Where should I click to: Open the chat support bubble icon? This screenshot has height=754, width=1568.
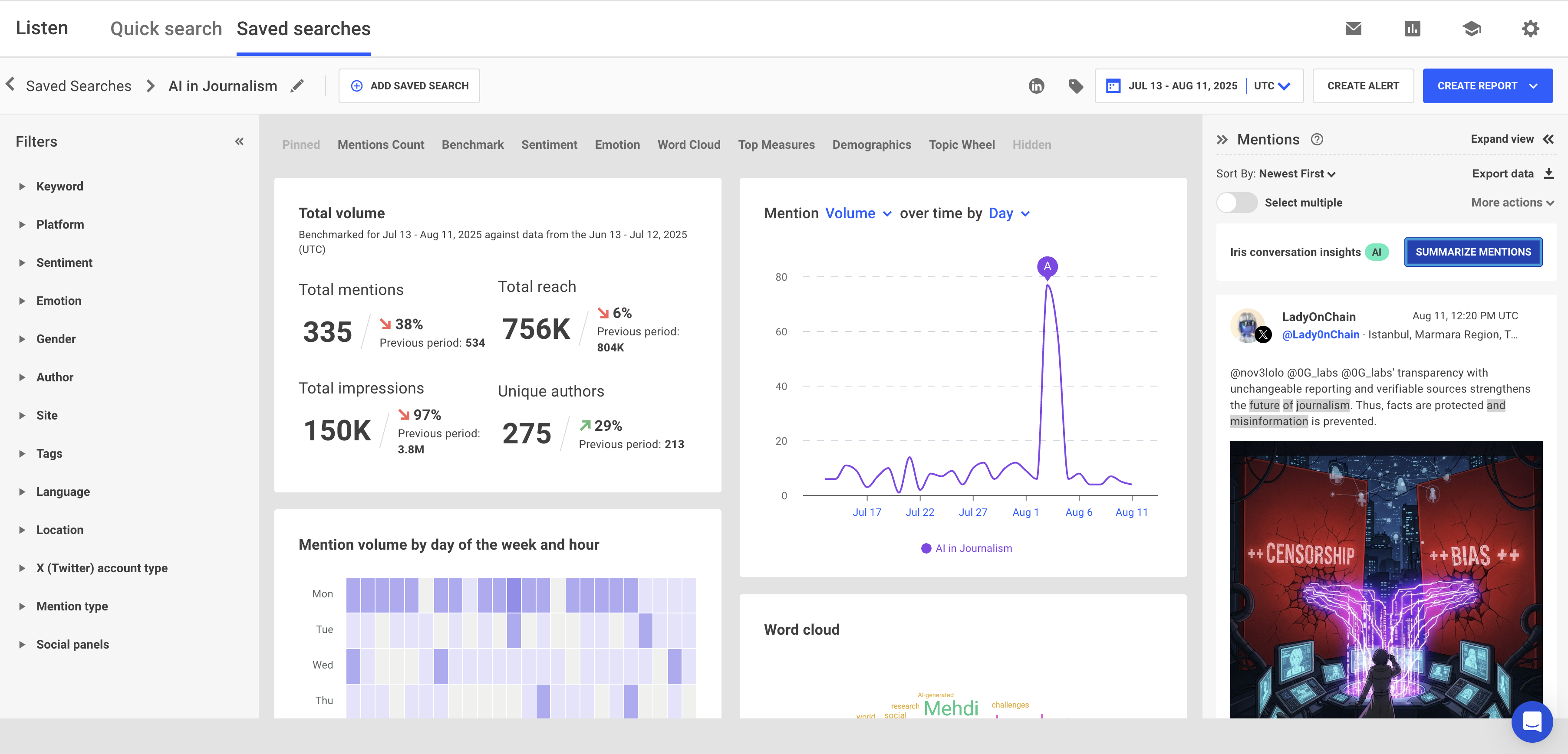1532,722
